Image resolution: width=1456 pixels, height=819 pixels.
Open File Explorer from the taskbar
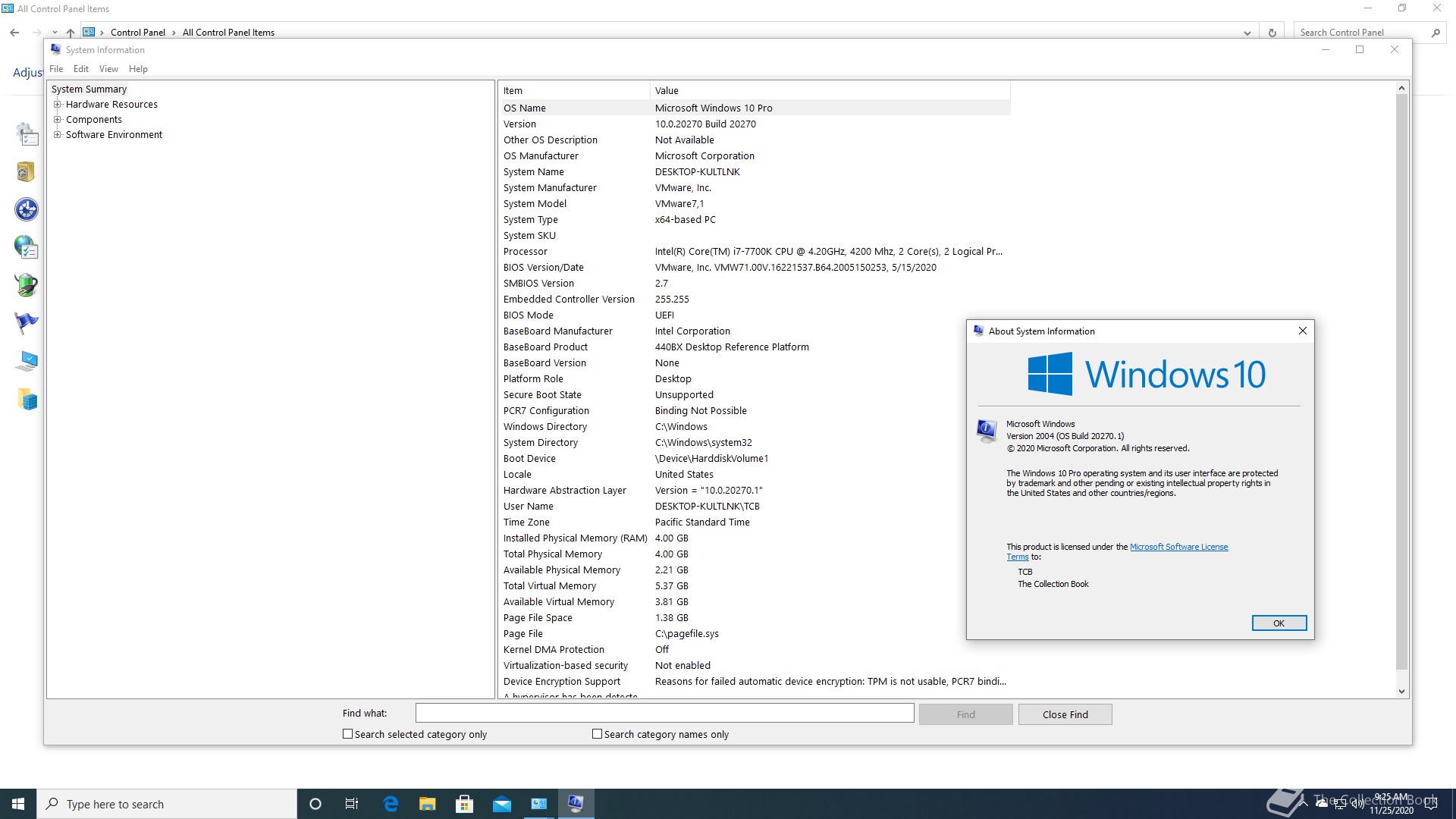pos(428,804)
